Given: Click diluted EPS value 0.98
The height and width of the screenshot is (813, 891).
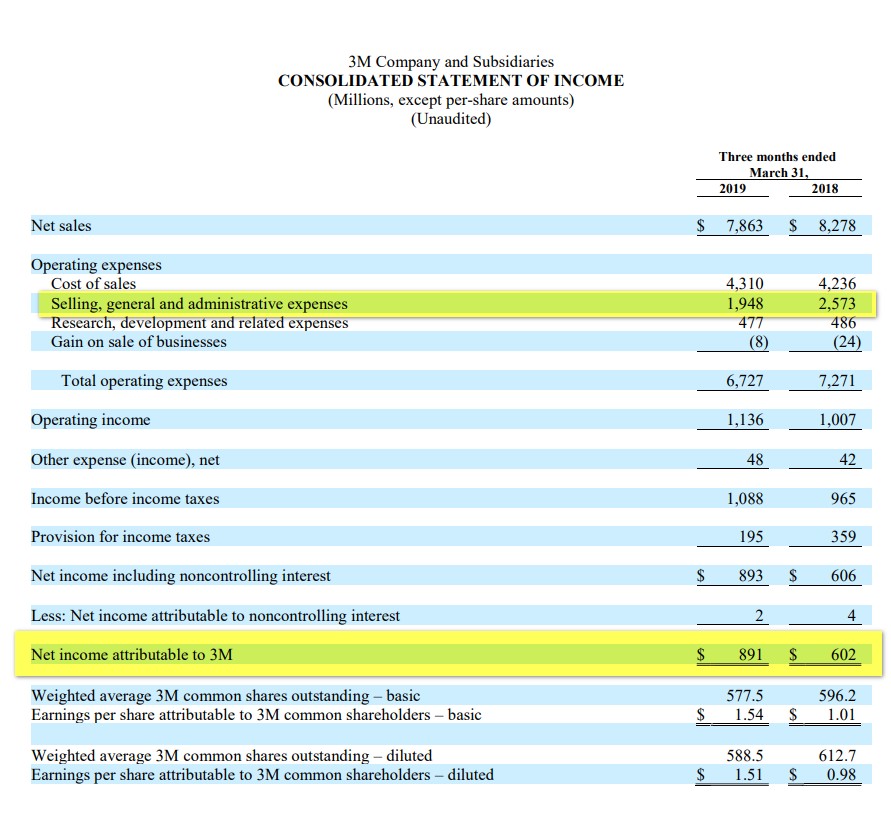Looking at the screenshot, I should point(841,775).
